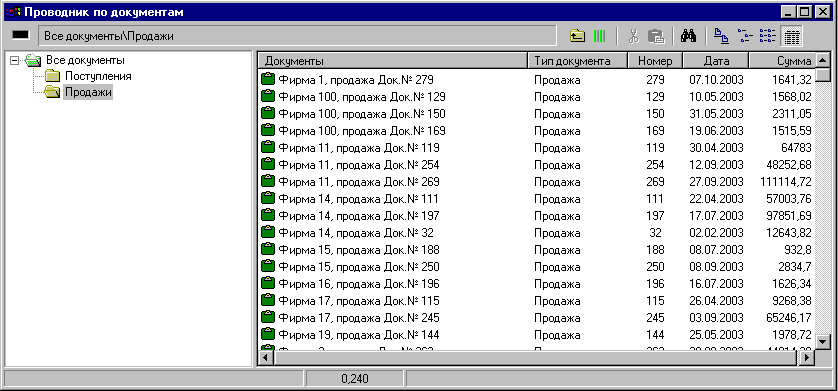Sort by the 'Номер' column header

point(655,61)
